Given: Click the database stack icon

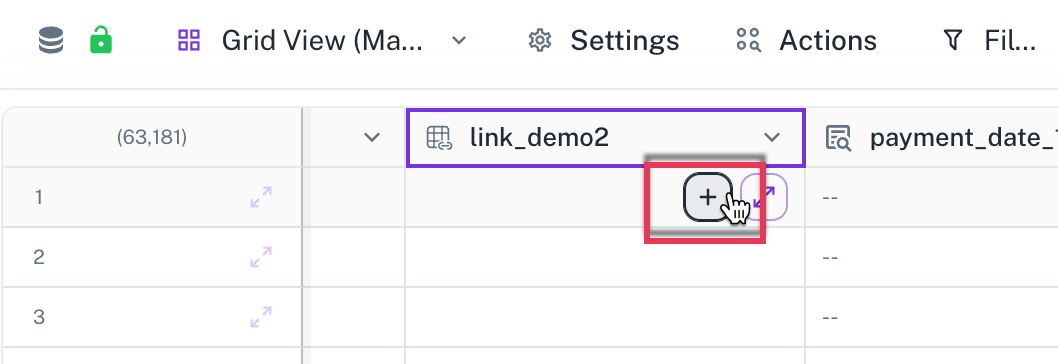Looking at the screenshot, I should (x=51, y=41).
